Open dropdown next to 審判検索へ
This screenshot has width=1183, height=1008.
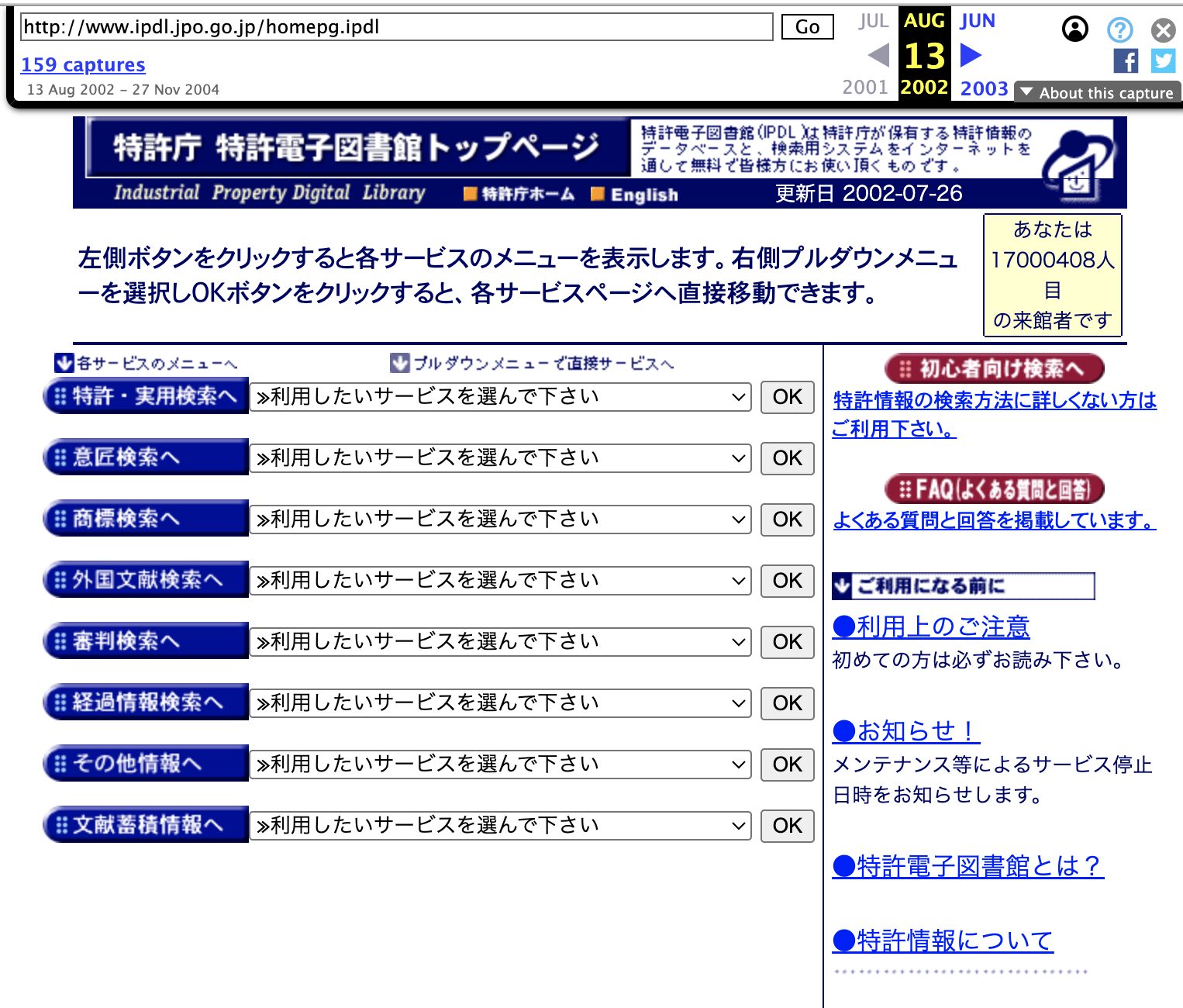pos(500,642)
